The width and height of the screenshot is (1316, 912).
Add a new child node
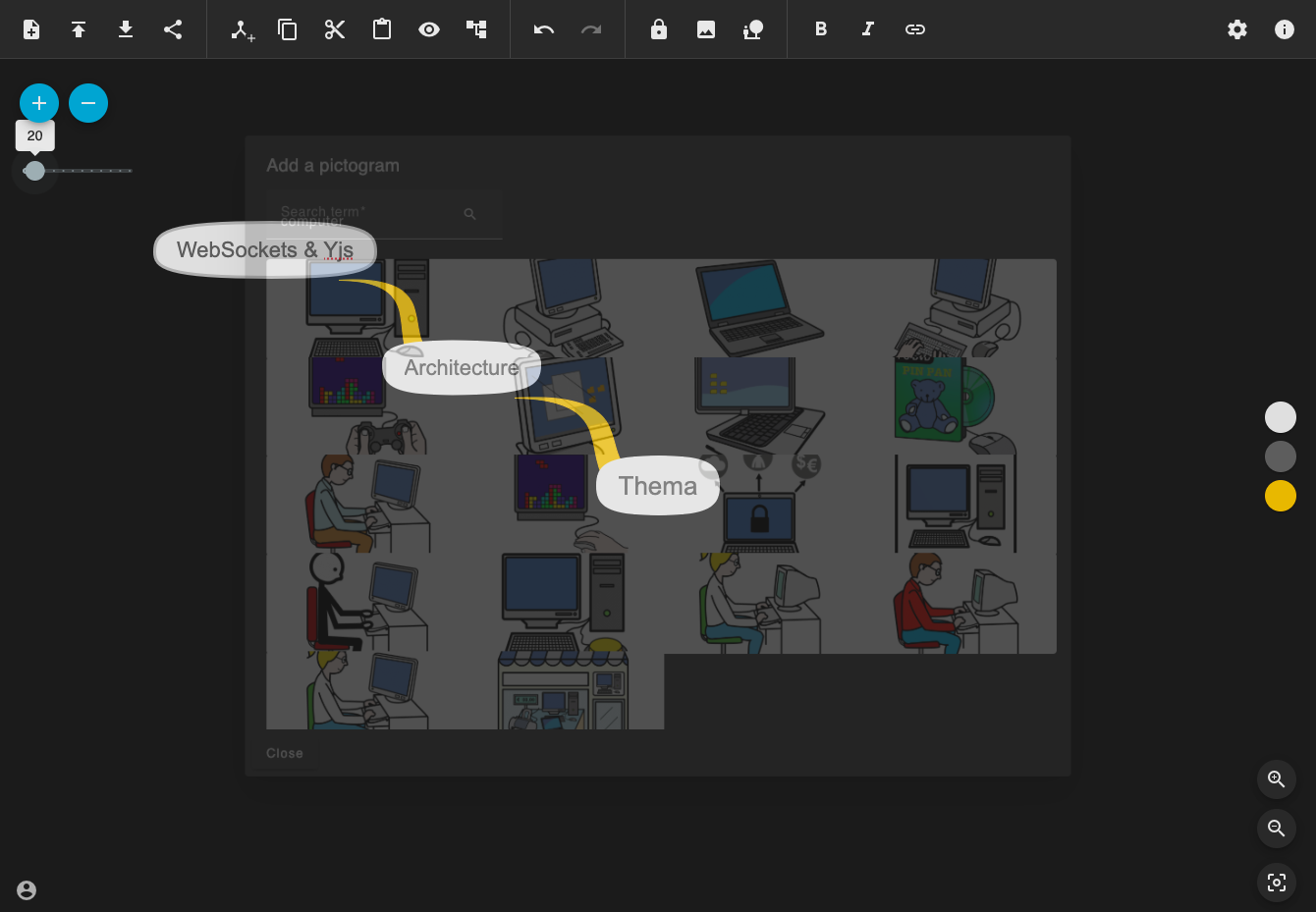click(242, 29)
